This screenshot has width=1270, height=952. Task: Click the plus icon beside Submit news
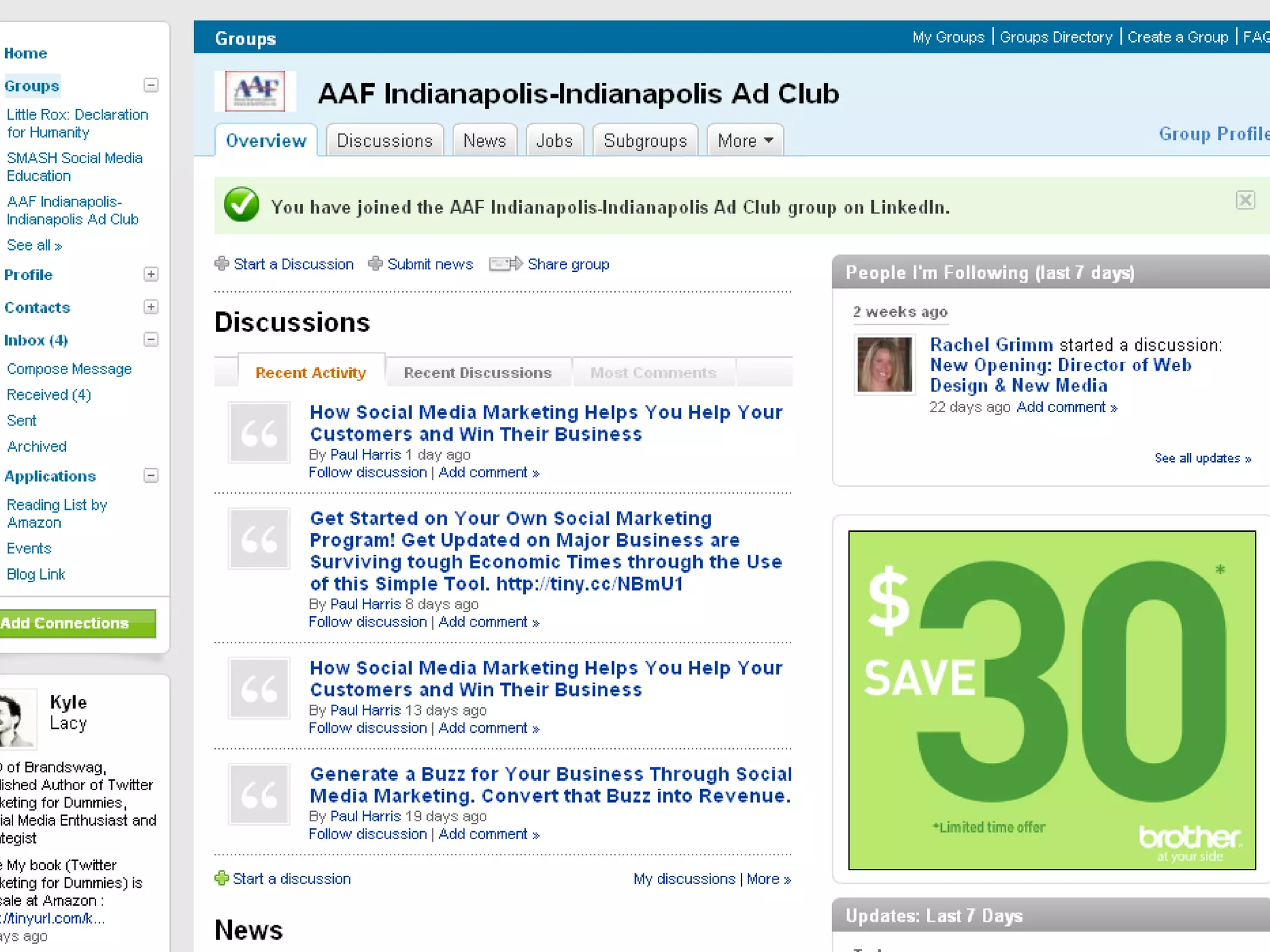click(x=375, y=264)
